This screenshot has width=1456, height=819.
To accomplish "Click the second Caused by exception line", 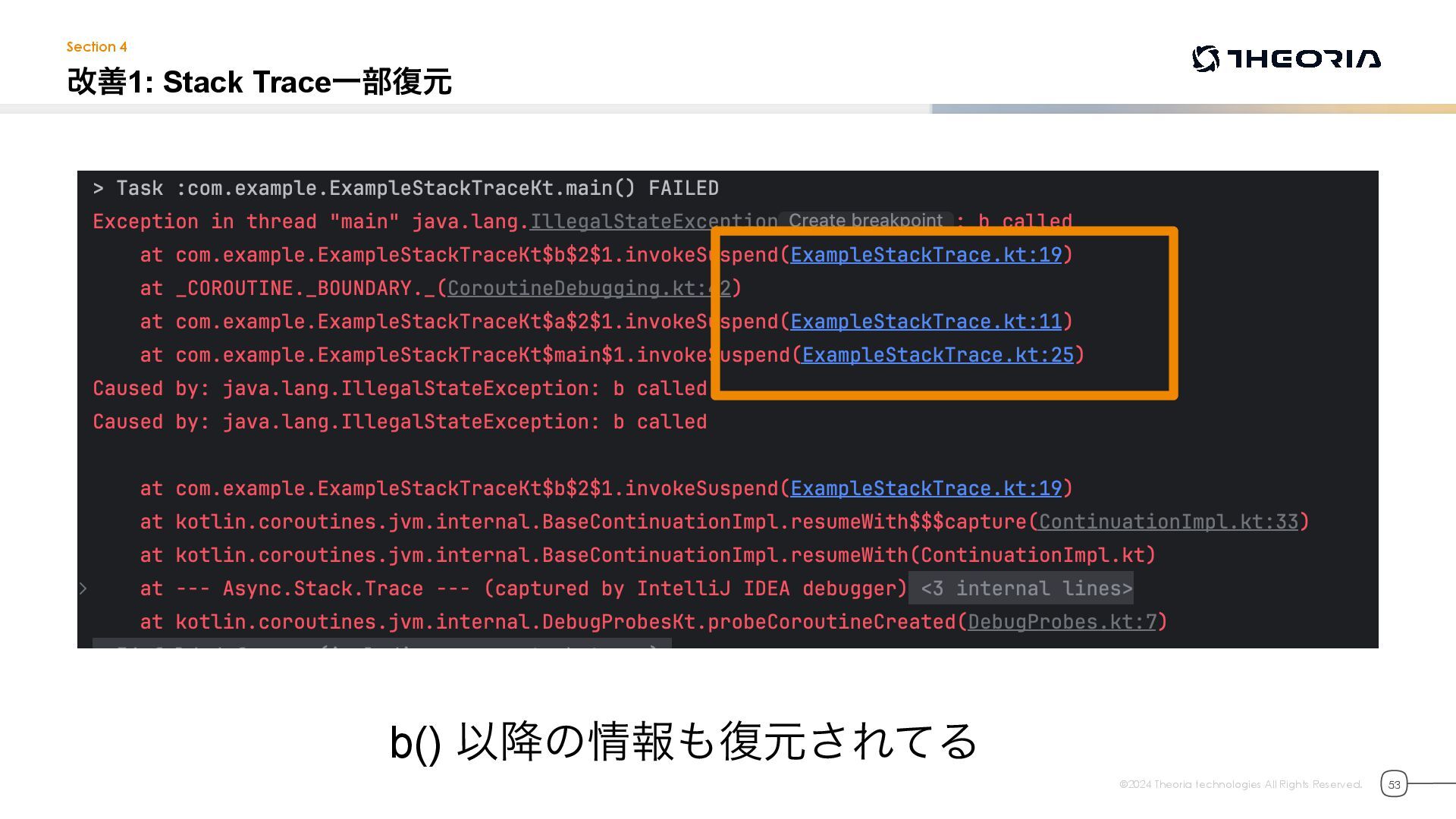I will [400, 422].
